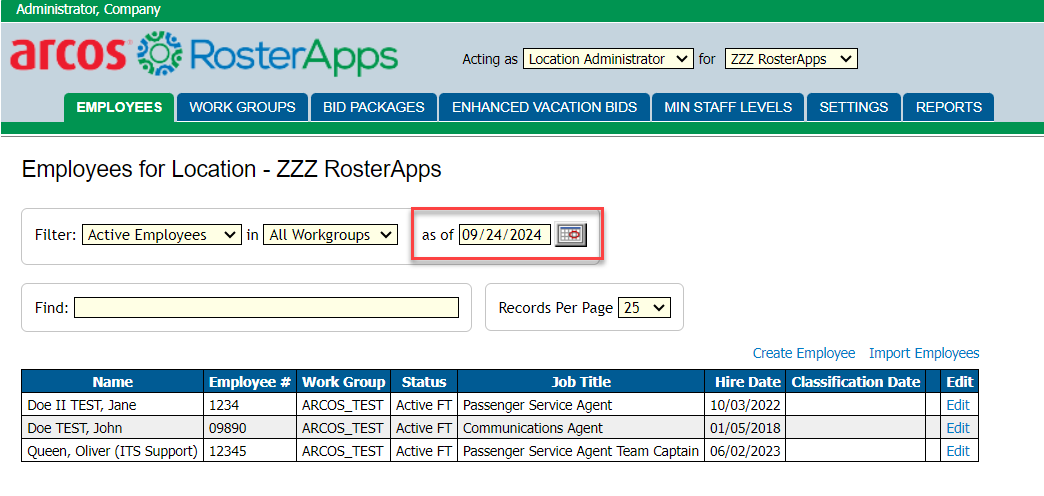Switch to the Work Groups tab
Screen dimensions: 1044x496
point(242,107)
